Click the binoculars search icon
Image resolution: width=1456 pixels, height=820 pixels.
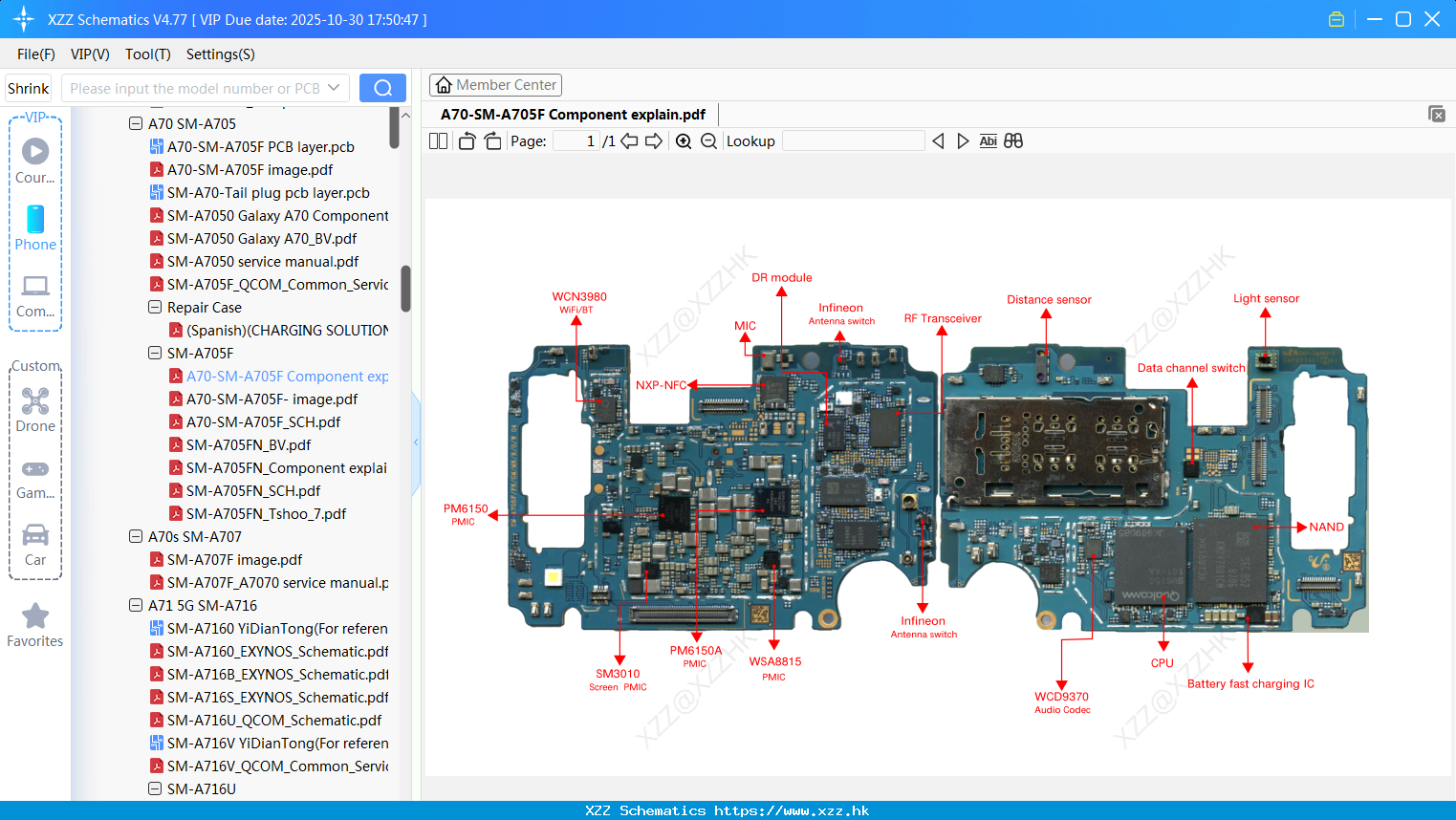[x=1013, y=140]
